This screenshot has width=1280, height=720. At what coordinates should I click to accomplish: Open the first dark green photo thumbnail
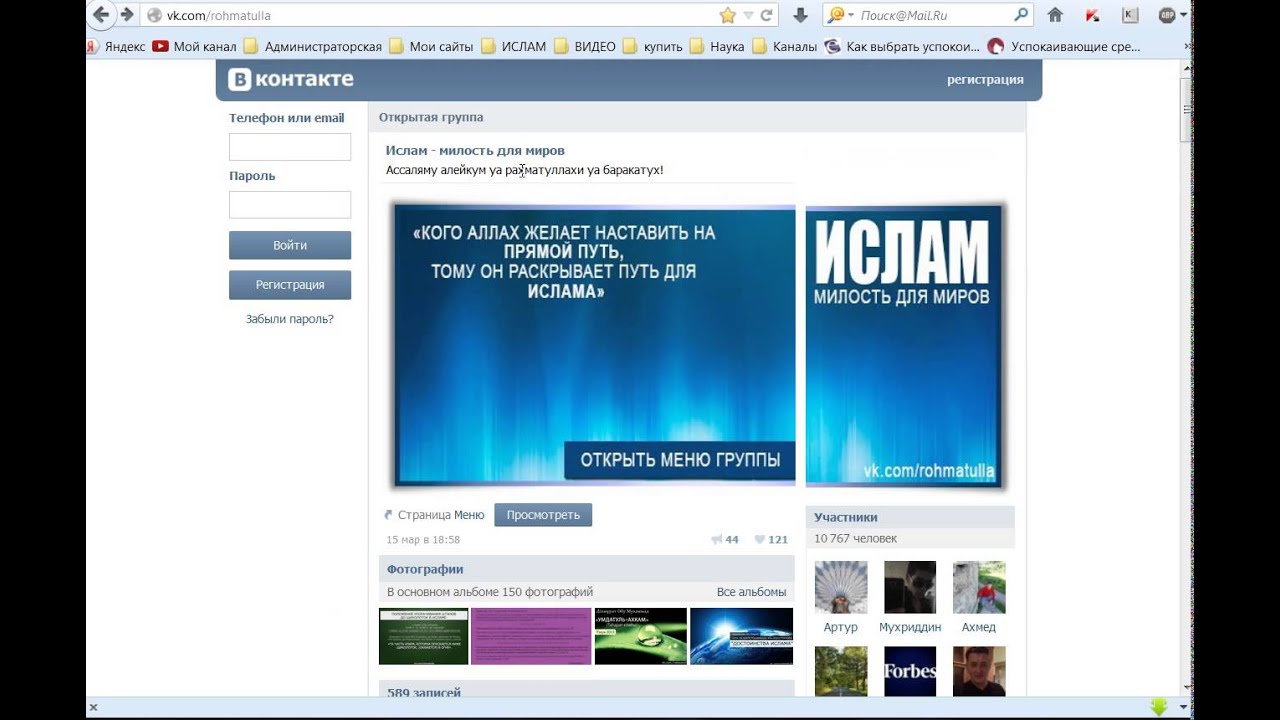(x=424, y=636)
